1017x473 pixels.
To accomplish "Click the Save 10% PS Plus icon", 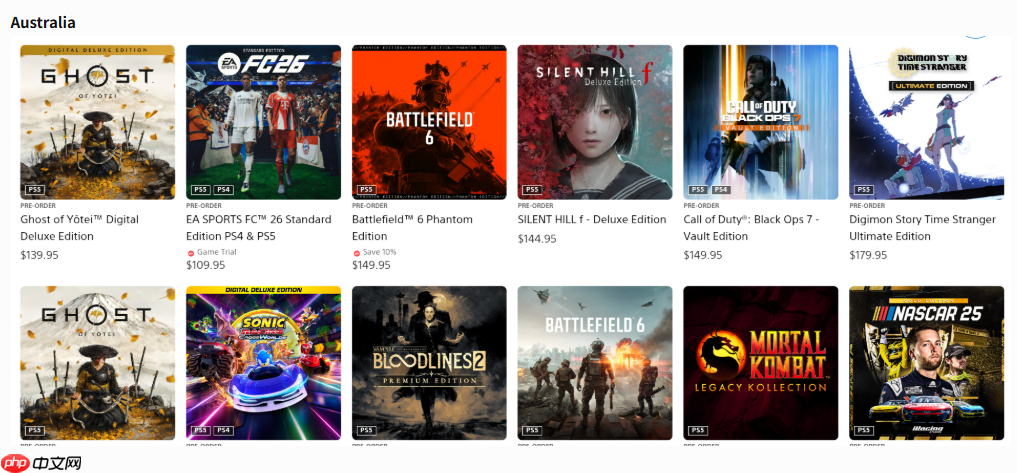I will (x=357, y=252).
